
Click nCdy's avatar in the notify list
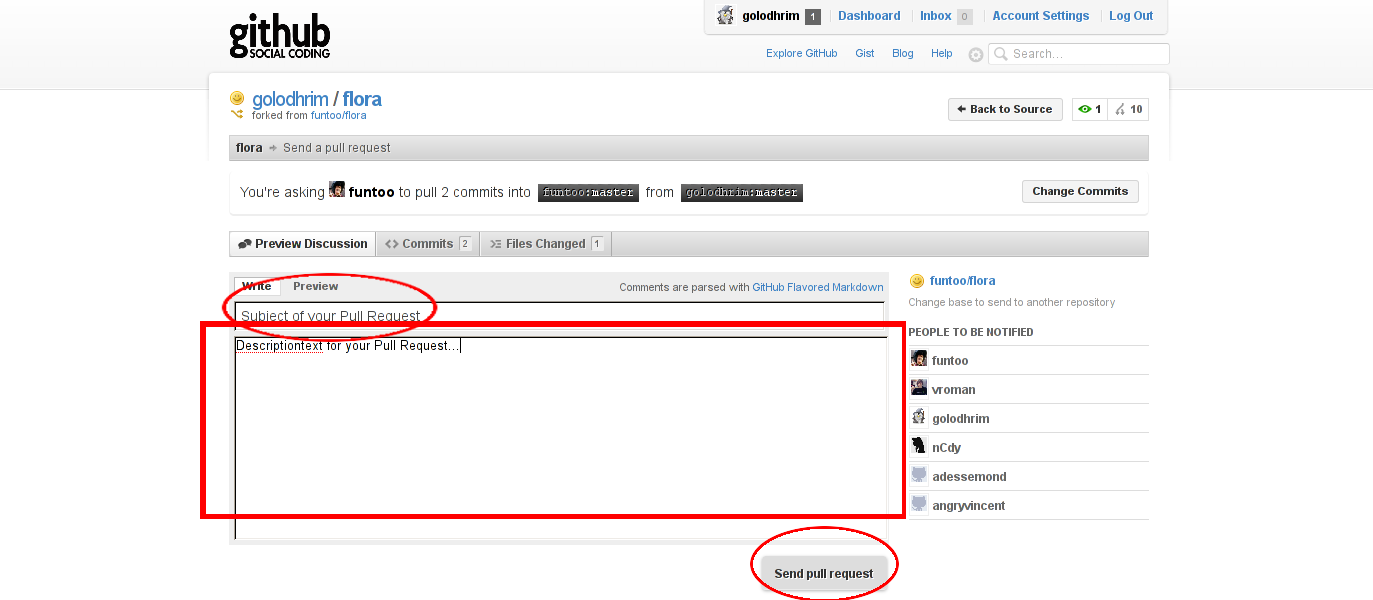pos(919,447)
